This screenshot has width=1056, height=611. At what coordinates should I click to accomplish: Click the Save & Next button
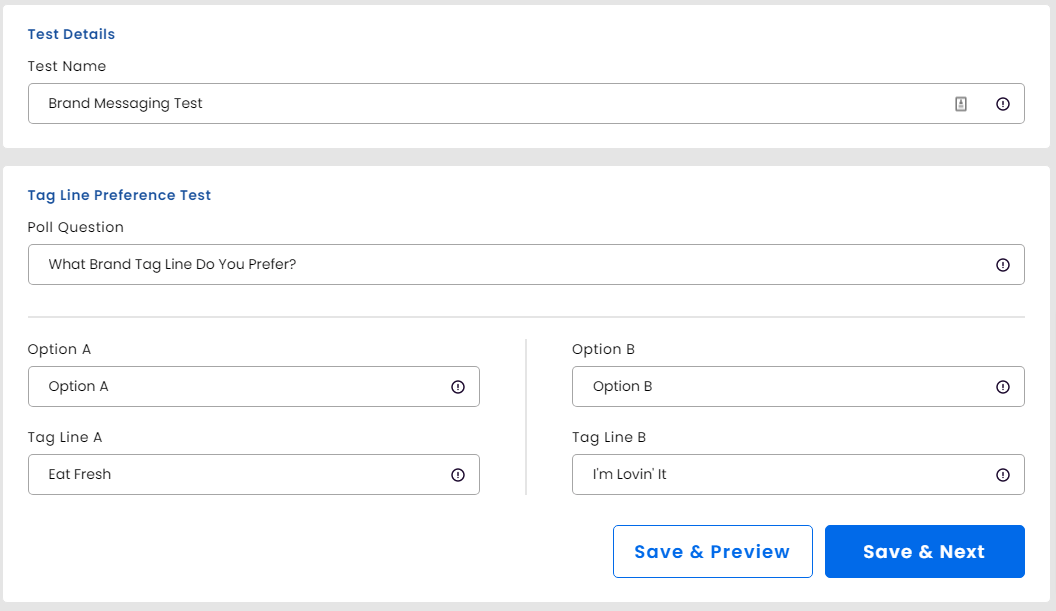(924, 551)
